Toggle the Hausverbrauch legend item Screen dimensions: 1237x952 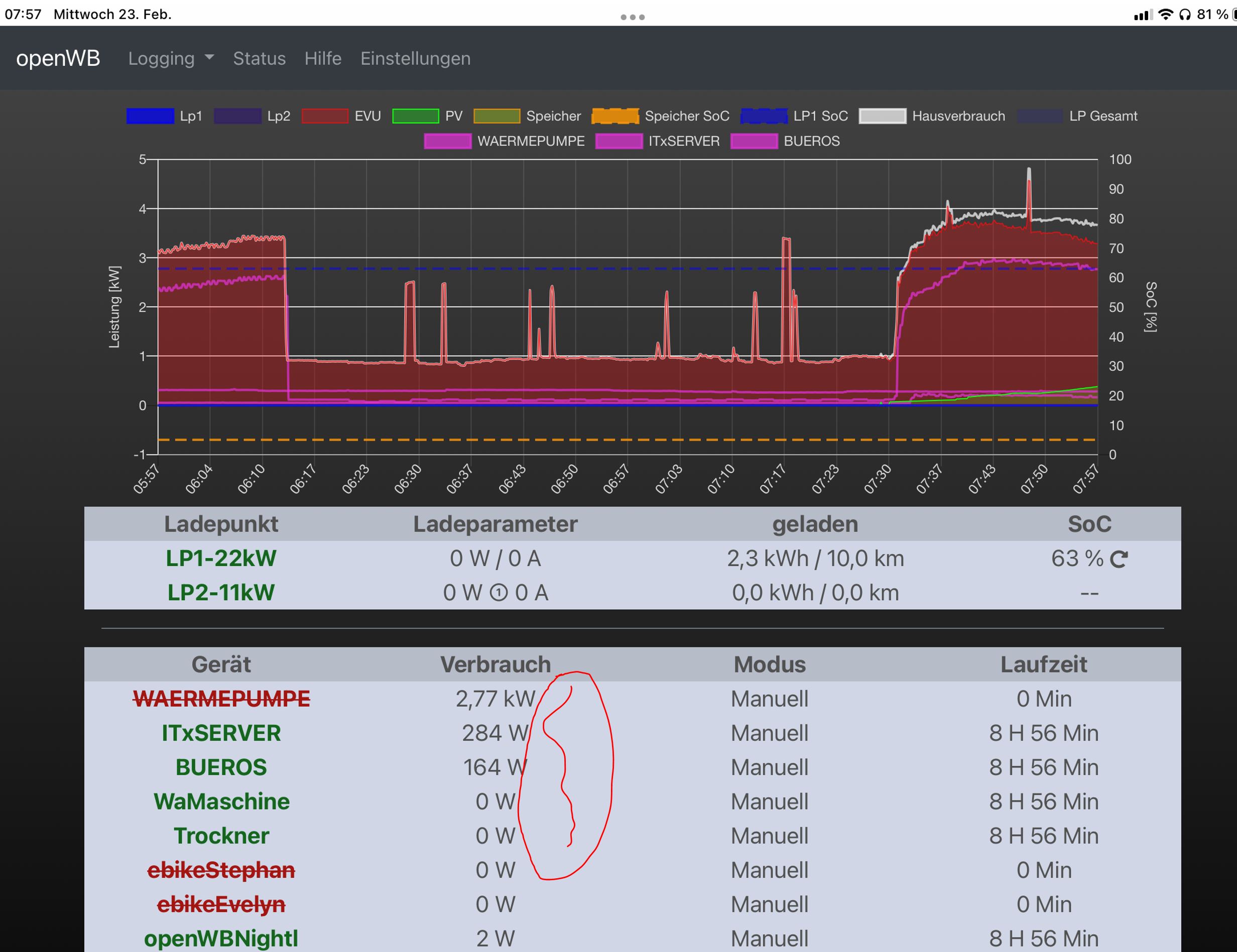click(x=883, y=116)
